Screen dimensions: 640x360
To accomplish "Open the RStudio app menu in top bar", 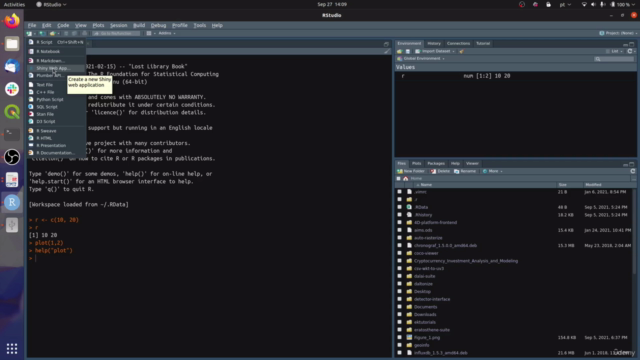I will click(x=51, y=4).
